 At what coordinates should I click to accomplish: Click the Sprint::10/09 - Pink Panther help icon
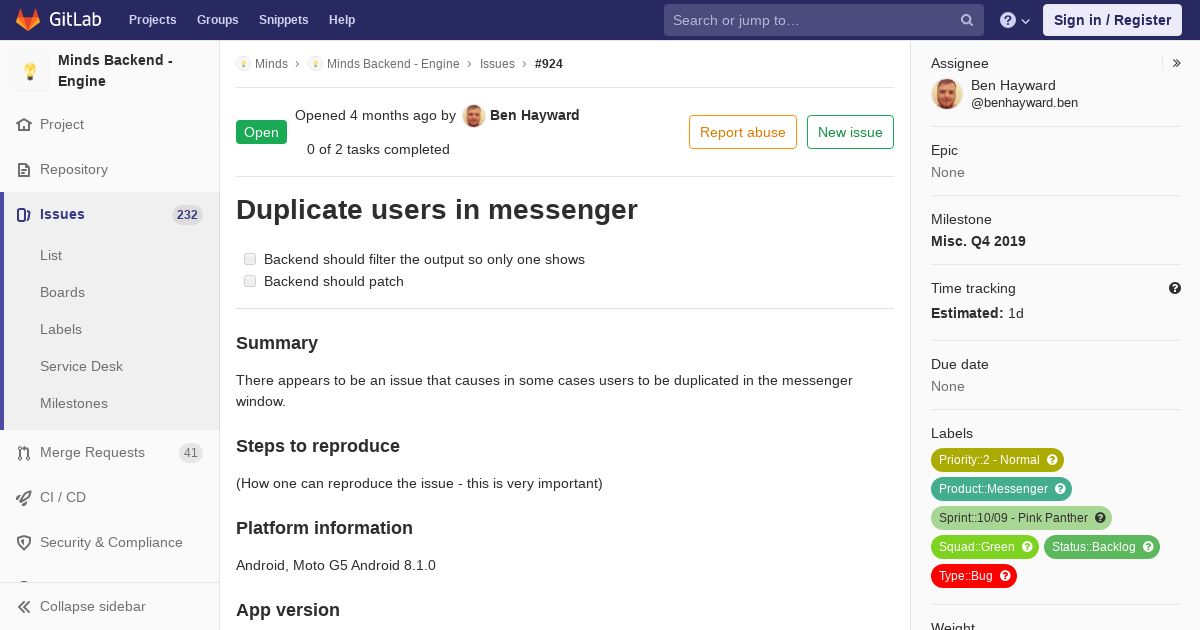pyautogui.click(x=1100, y=518)
